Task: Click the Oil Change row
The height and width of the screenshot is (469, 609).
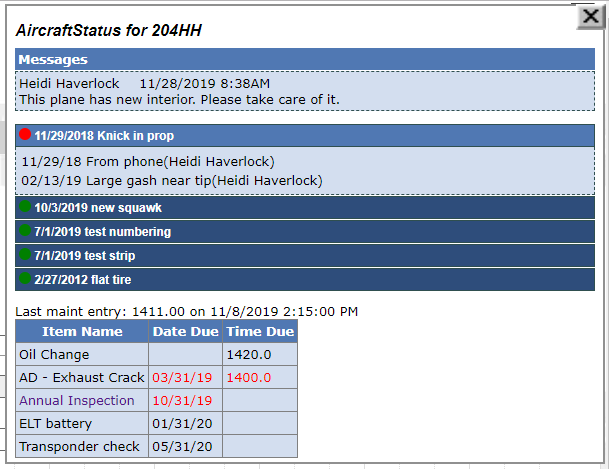Action: [x=157, y=354]
